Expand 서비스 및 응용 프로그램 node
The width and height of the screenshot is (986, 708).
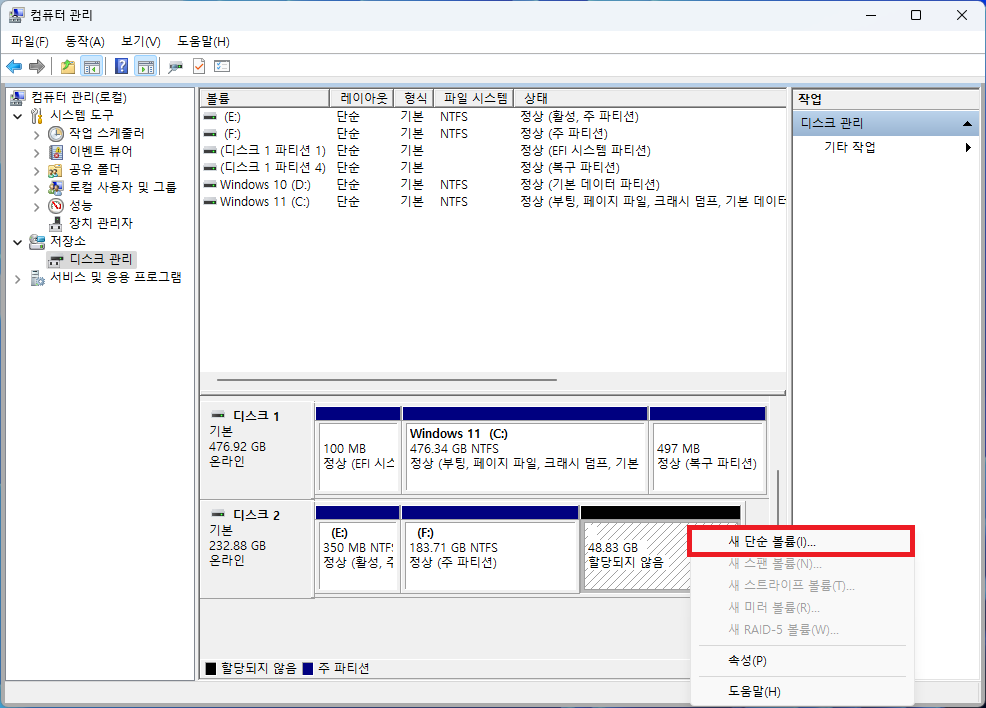point(17,278)
